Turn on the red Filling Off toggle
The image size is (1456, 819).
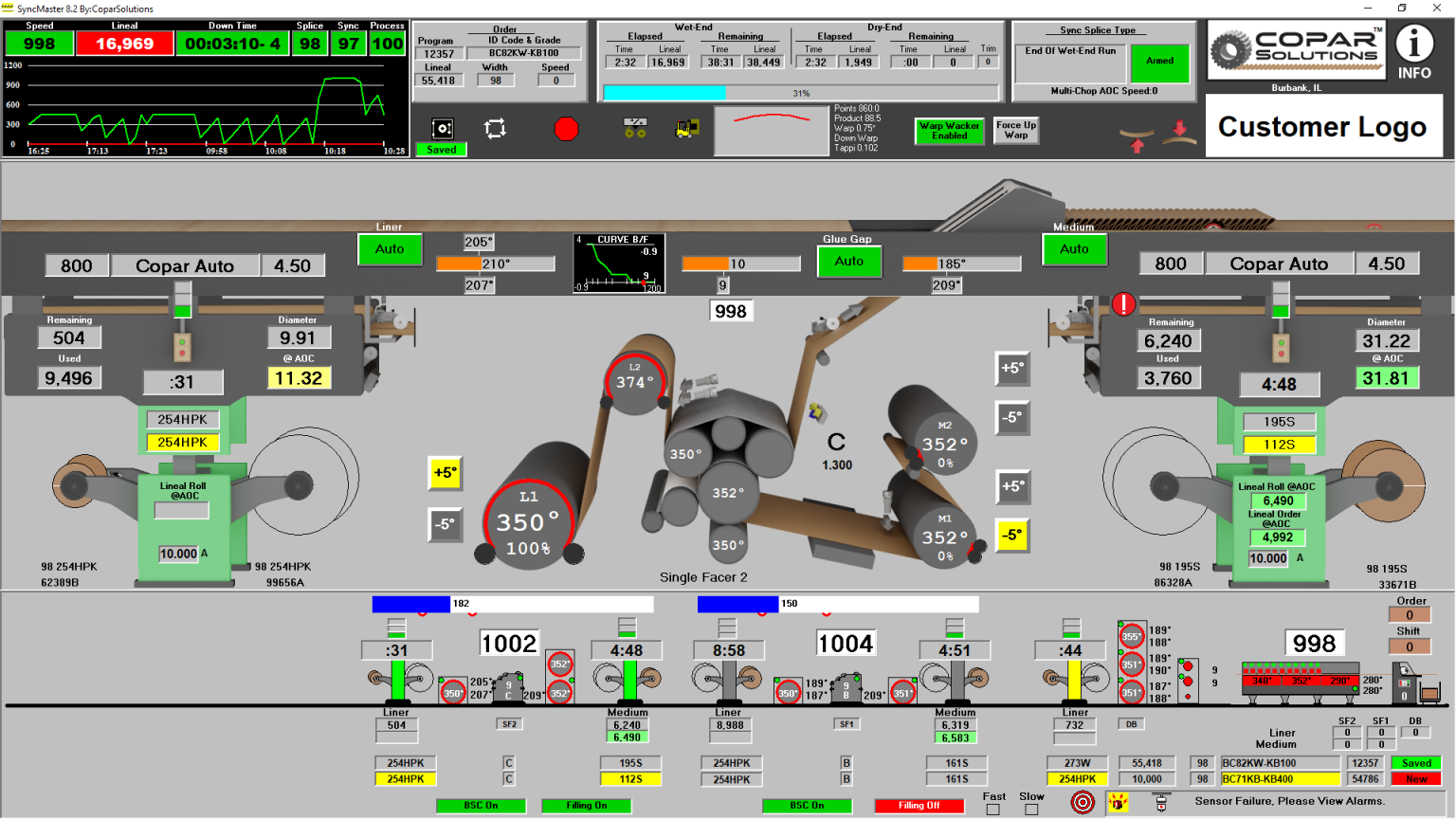point(919,806)
